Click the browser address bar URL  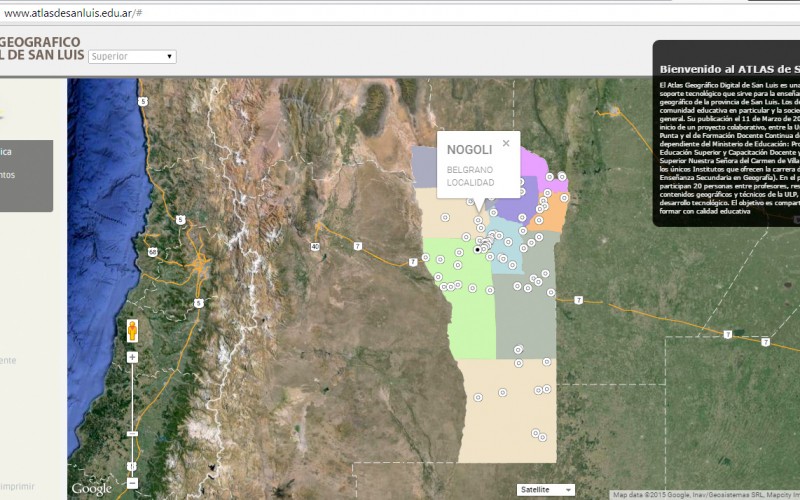click(x=73, y=13)
